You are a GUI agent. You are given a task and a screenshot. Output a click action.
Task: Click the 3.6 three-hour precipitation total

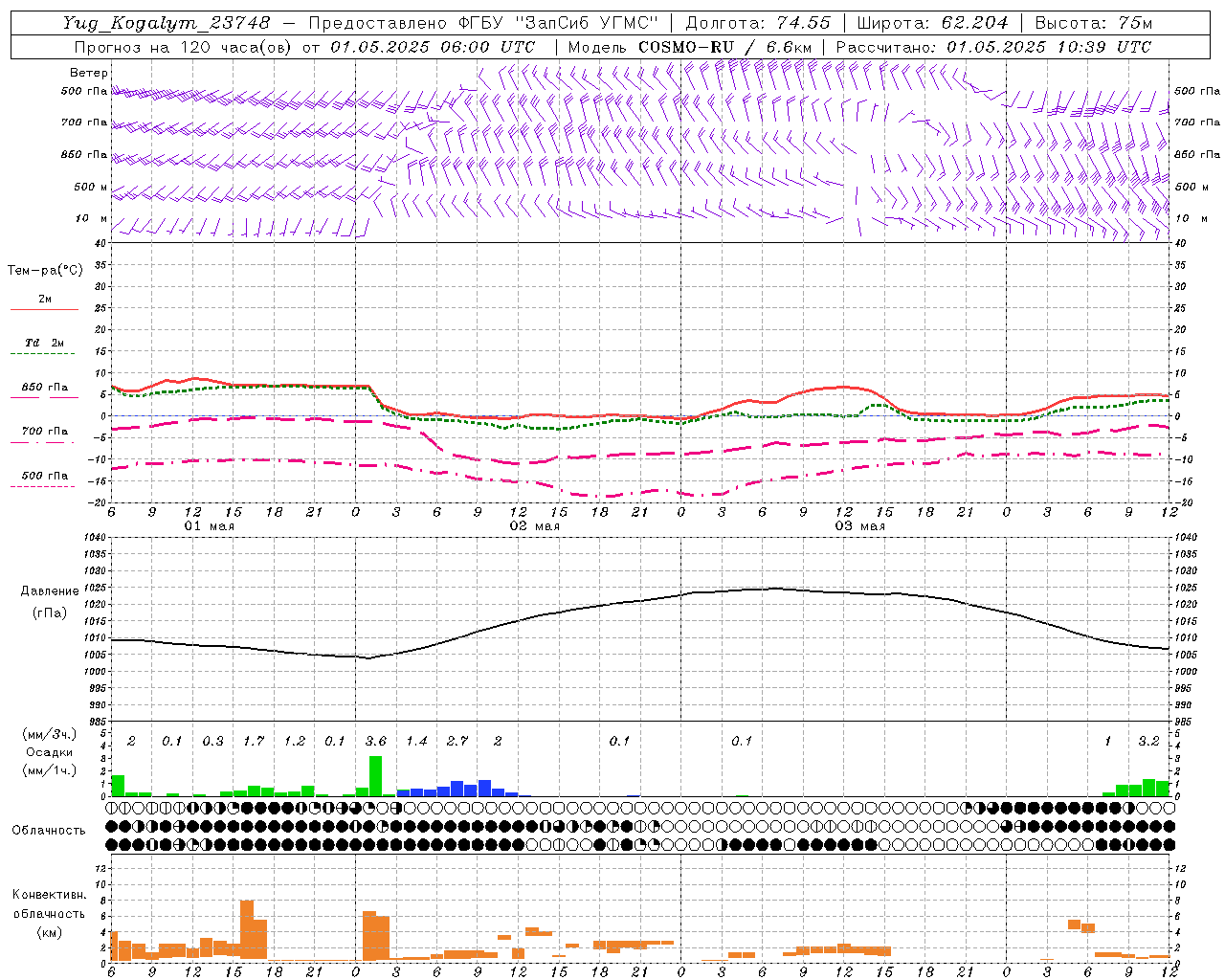[x=376, y=742]
